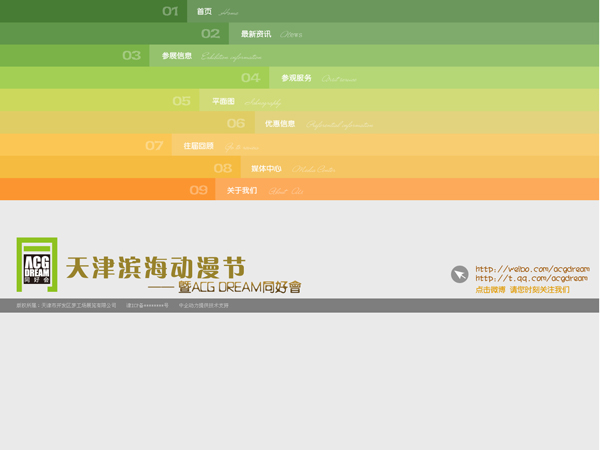Click the number 02 bar
This screenshot has width=600, height=450.
(x=114, y=34)
